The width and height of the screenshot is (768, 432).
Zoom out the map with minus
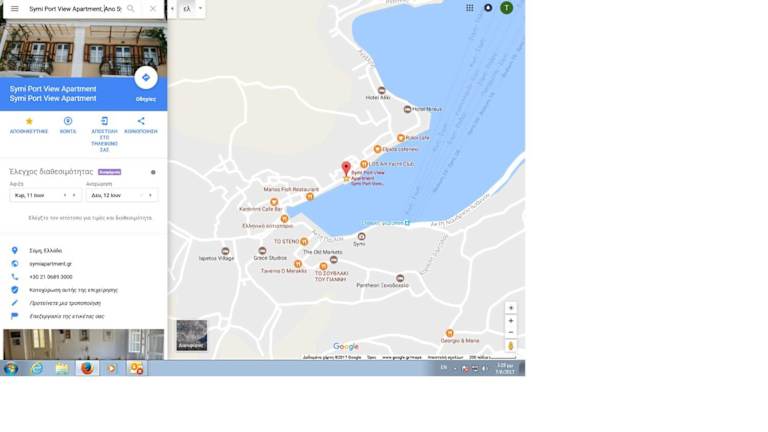coord(511,332)
